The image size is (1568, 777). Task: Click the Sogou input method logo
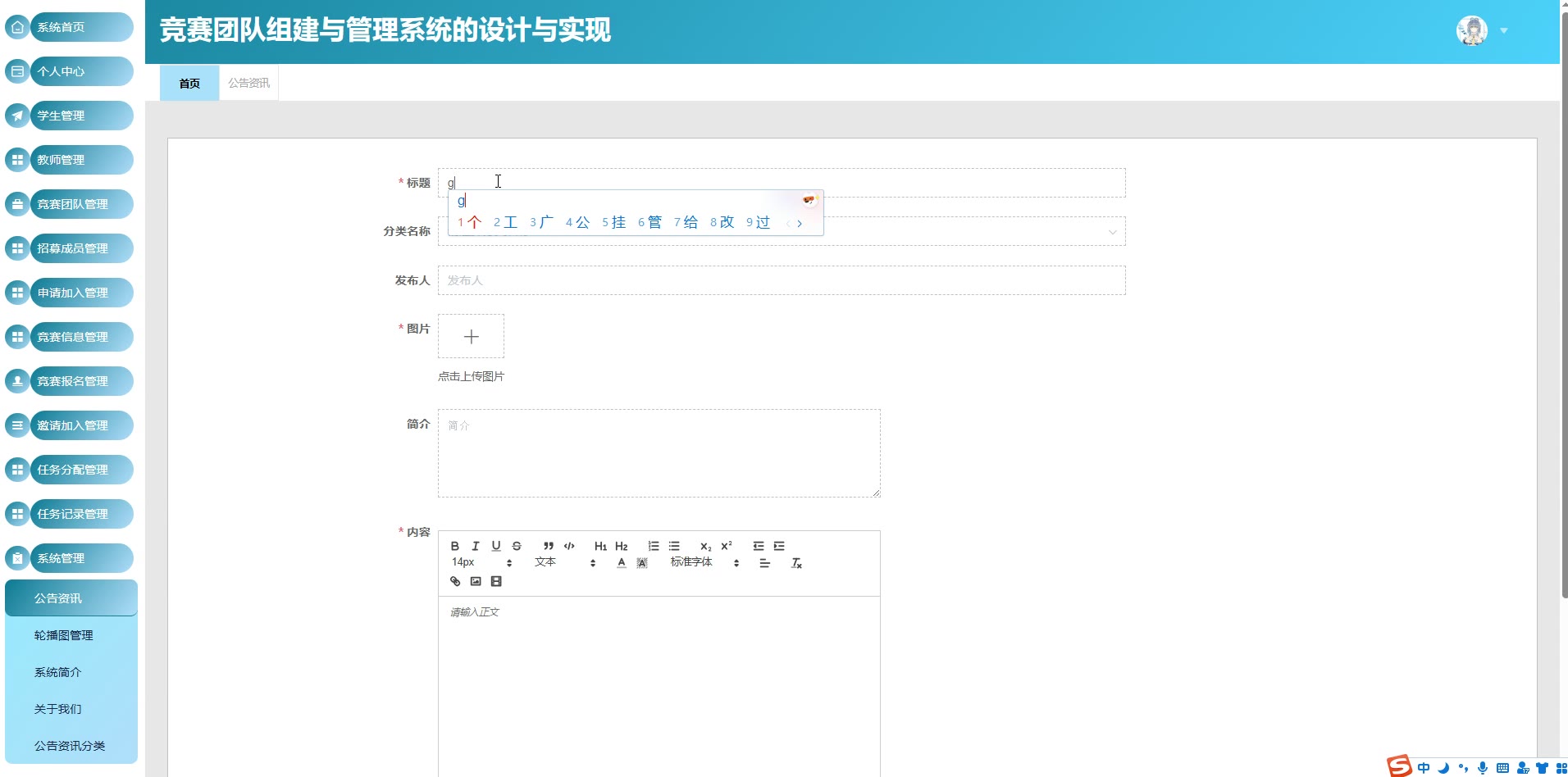[1399, 766]
